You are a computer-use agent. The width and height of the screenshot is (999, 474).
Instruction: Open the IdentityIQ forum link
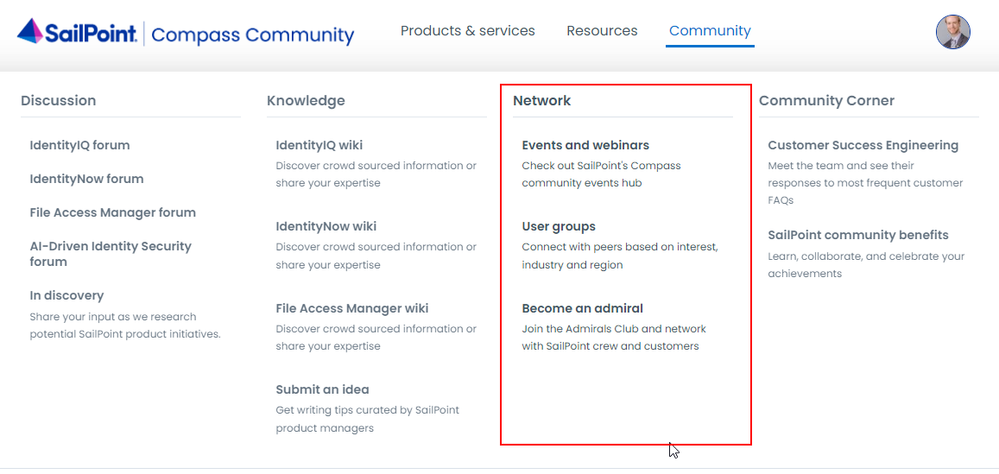[x=80, y=145]
